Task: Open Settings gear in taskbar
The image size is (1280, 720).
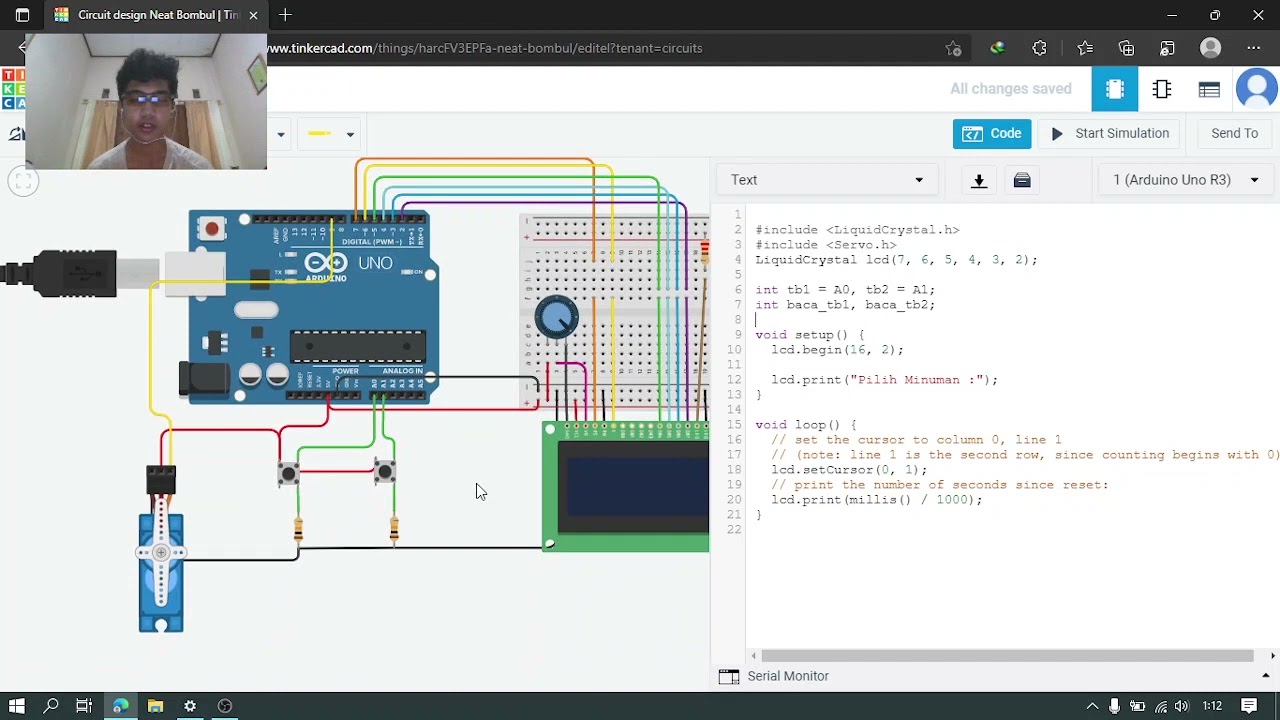Action: (190, 706)
